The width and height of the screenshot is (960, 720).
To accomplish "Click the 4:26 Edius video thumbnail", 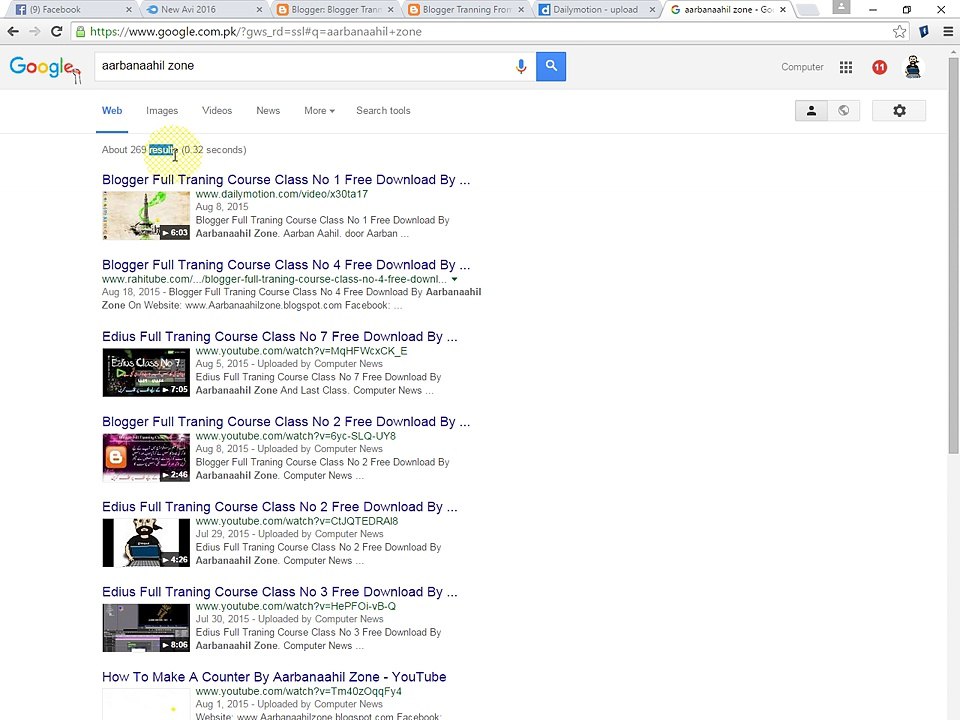I will [146, 542].
